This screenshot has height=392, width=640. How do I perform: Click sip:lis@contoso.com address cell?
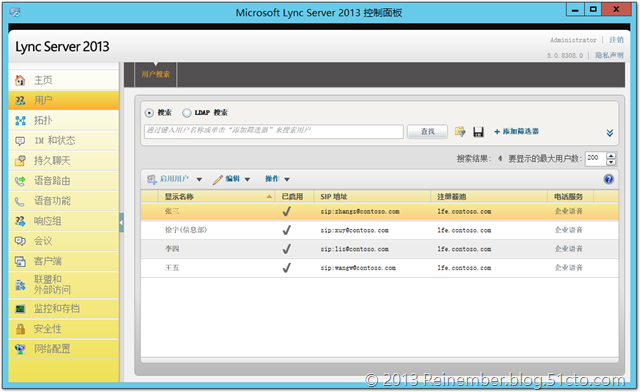click(354, 249)
